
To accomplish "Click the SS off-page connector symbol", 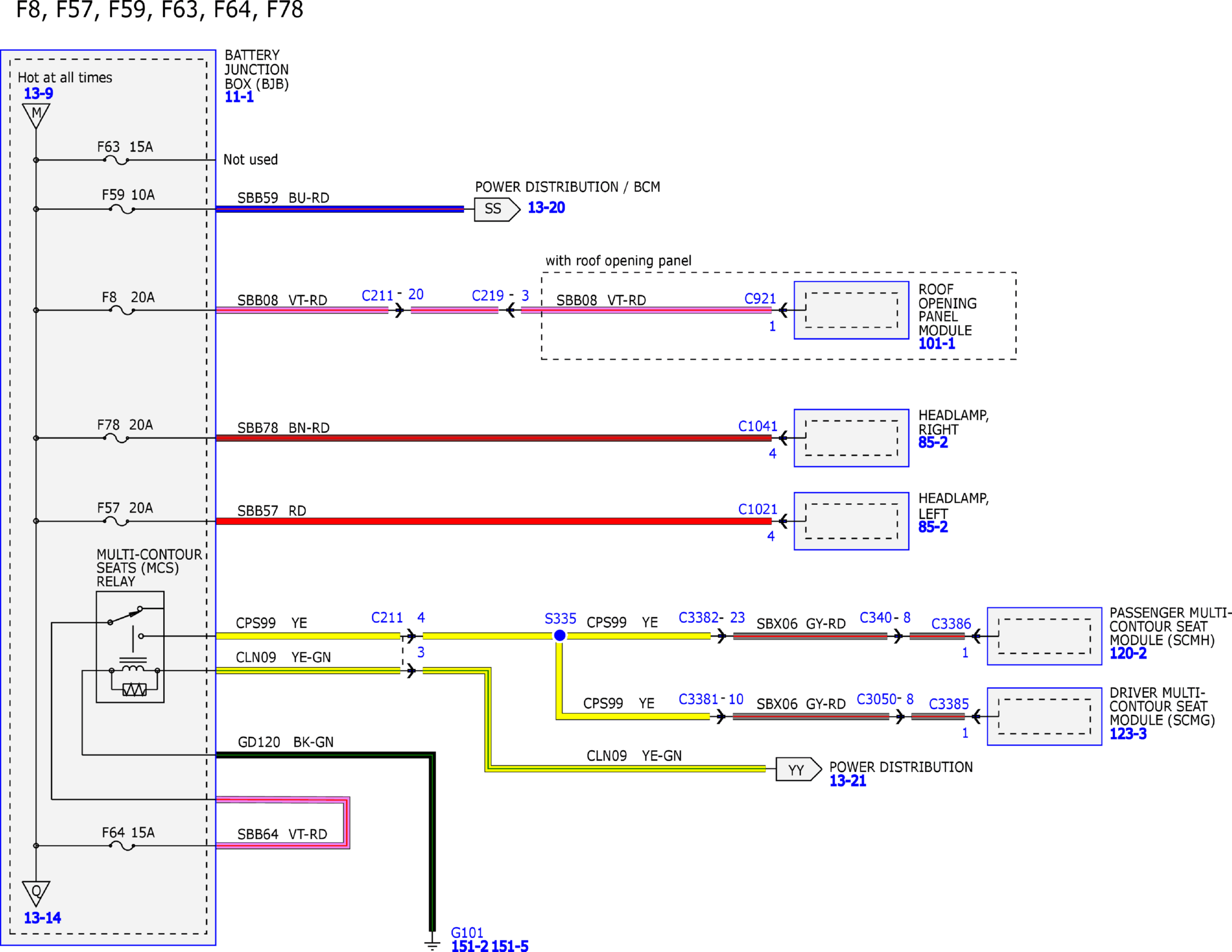I will click(x=497, y=209).
